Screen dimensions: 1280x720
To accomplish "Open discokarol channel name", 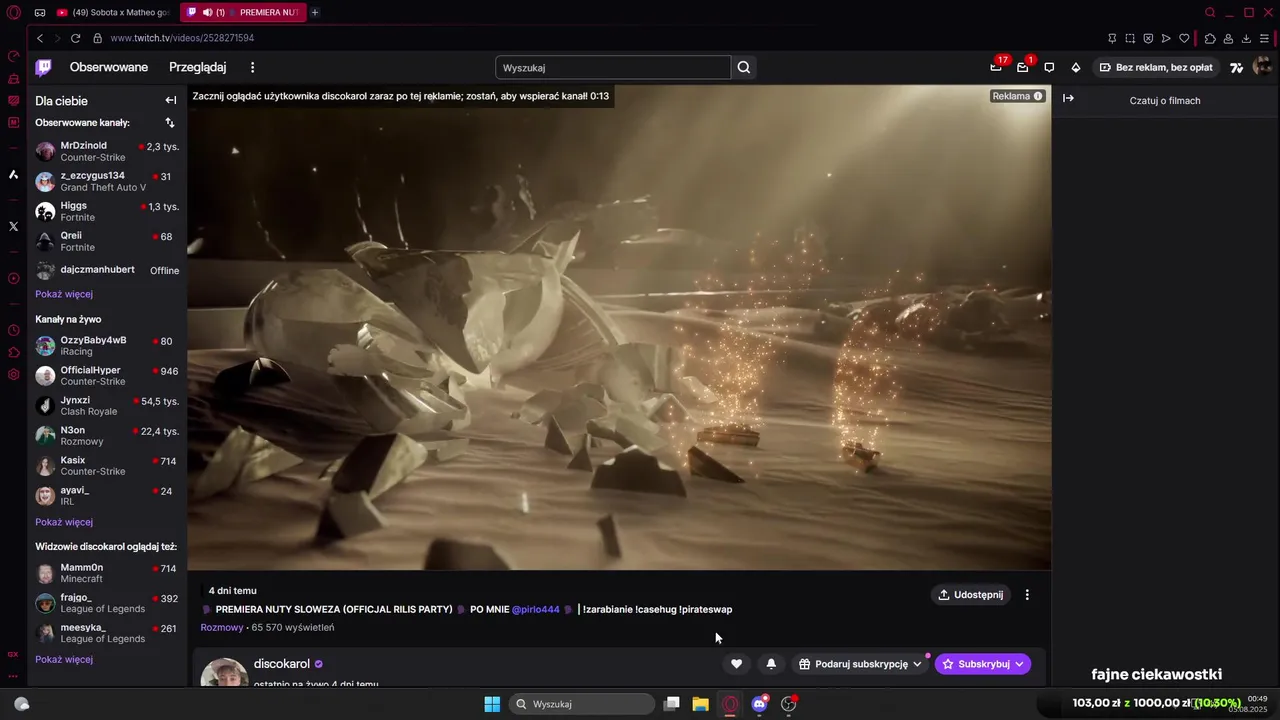I will (282, 664).
